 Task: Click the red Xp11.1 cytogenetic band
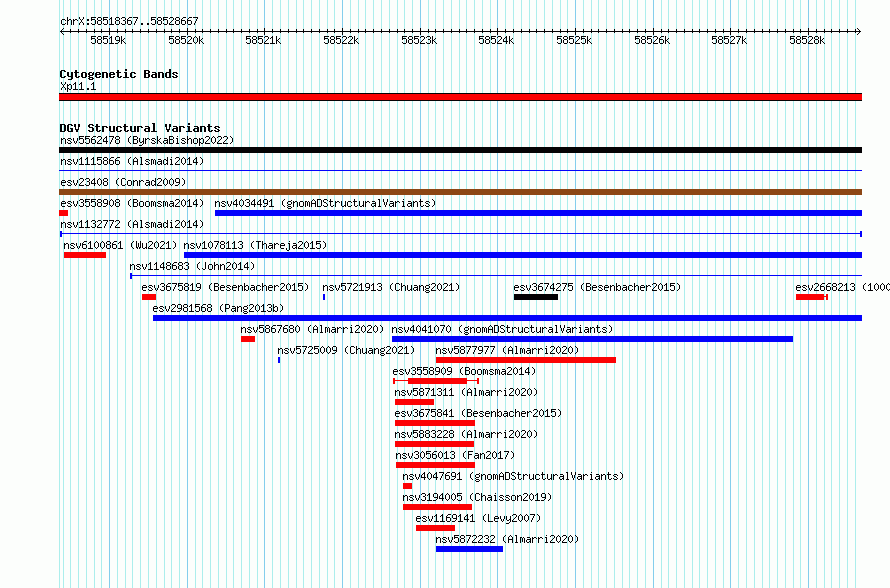[460, 97]
